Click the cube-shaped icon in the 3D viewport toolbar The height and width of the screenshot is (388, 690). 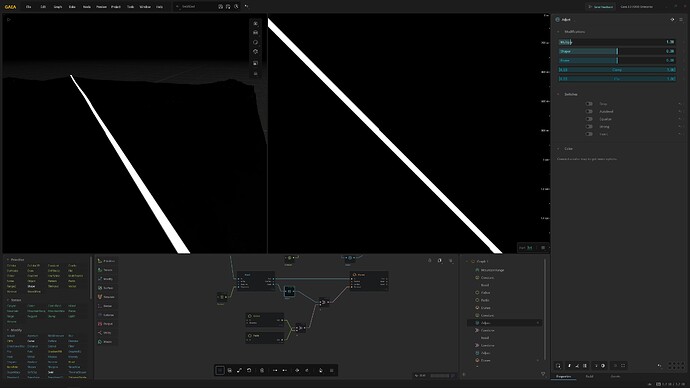pyautogui.click(x=256, y=52)
